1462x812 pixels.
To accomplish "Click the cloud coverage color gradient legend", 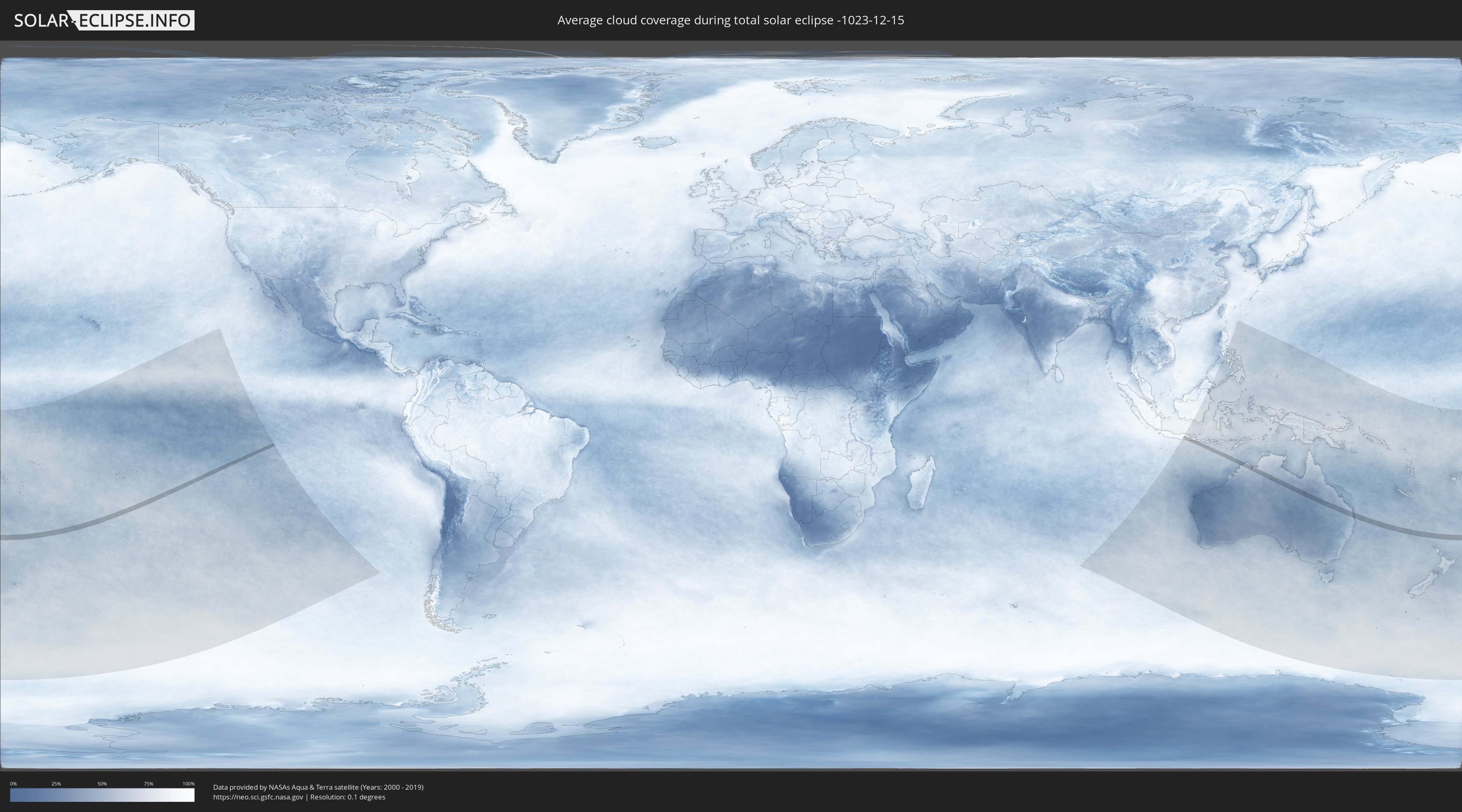I will [102, 795].
